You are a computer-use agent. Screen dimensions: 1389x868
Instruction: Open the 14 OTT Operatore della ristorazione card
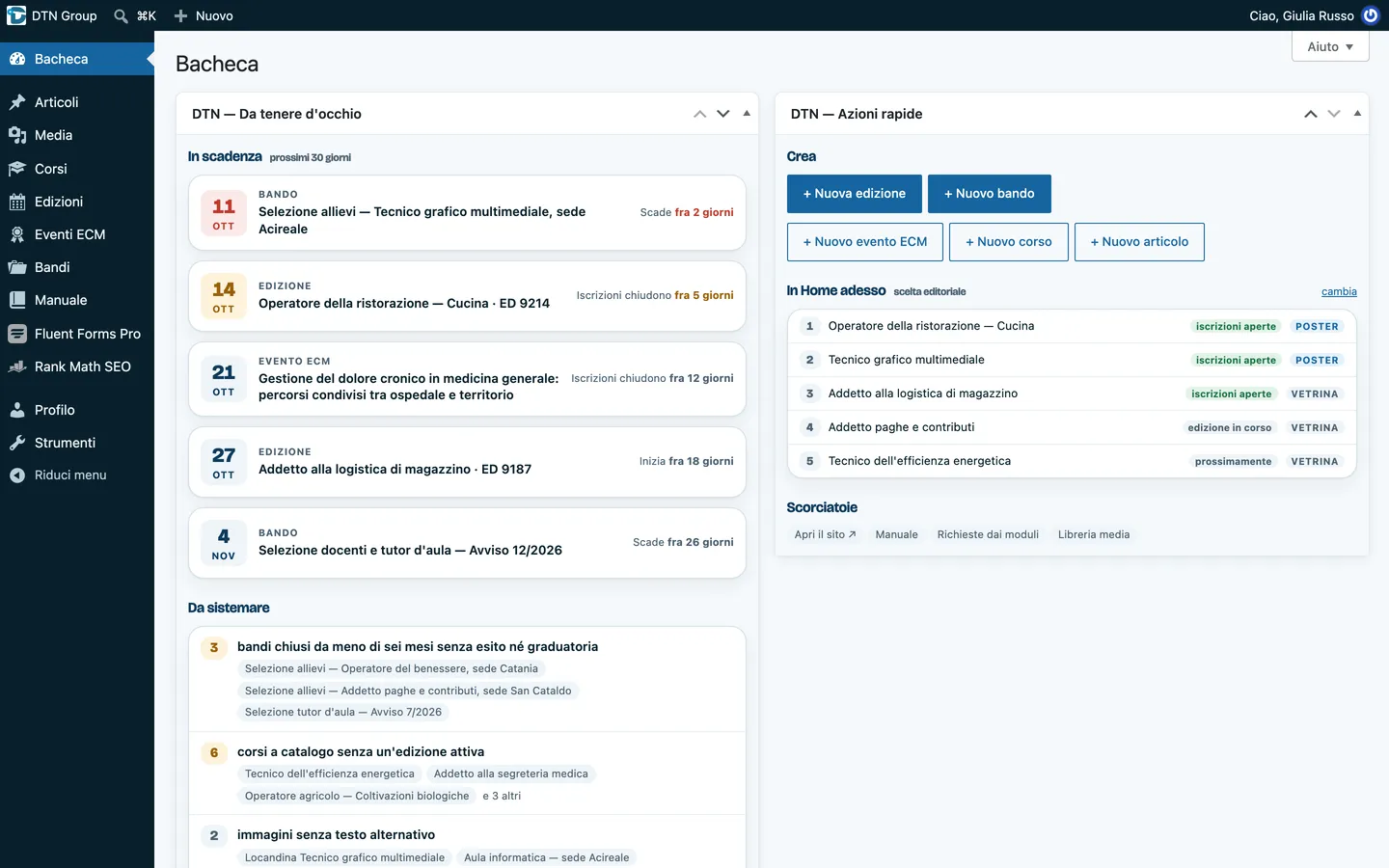pyautogui.click(x=467, y=296)
